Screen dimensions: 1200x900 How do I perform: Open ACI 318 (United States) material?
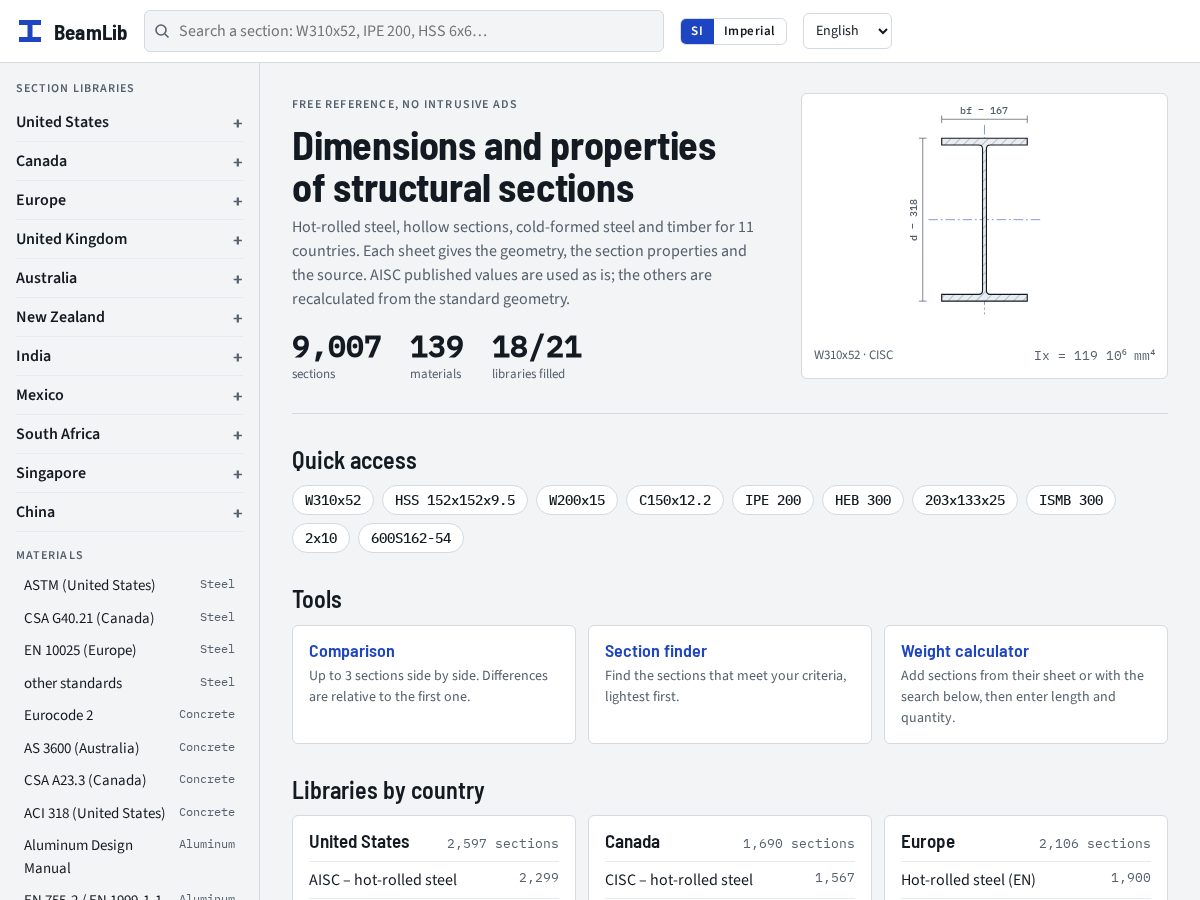point(130,813)
